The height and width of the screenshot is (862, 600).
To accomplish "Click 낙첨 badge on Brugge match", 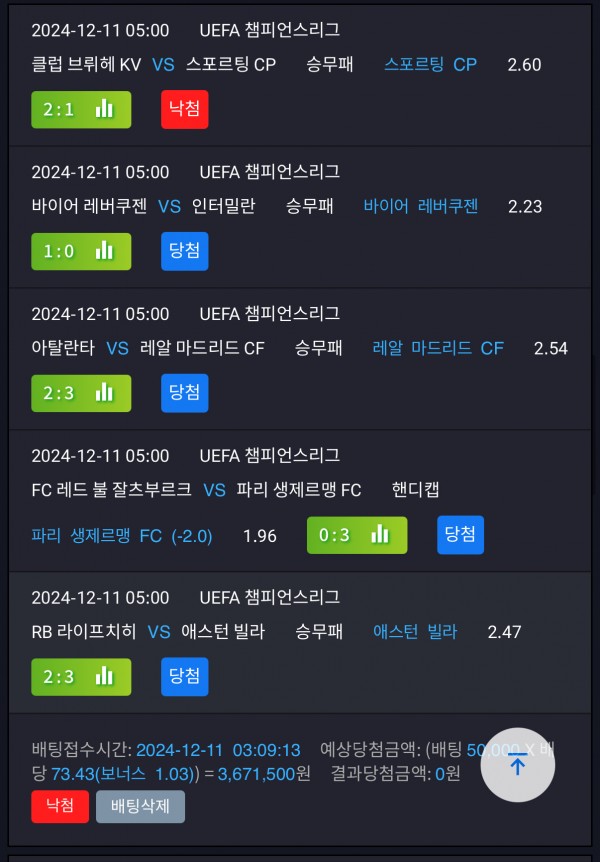I will (185, 109).
